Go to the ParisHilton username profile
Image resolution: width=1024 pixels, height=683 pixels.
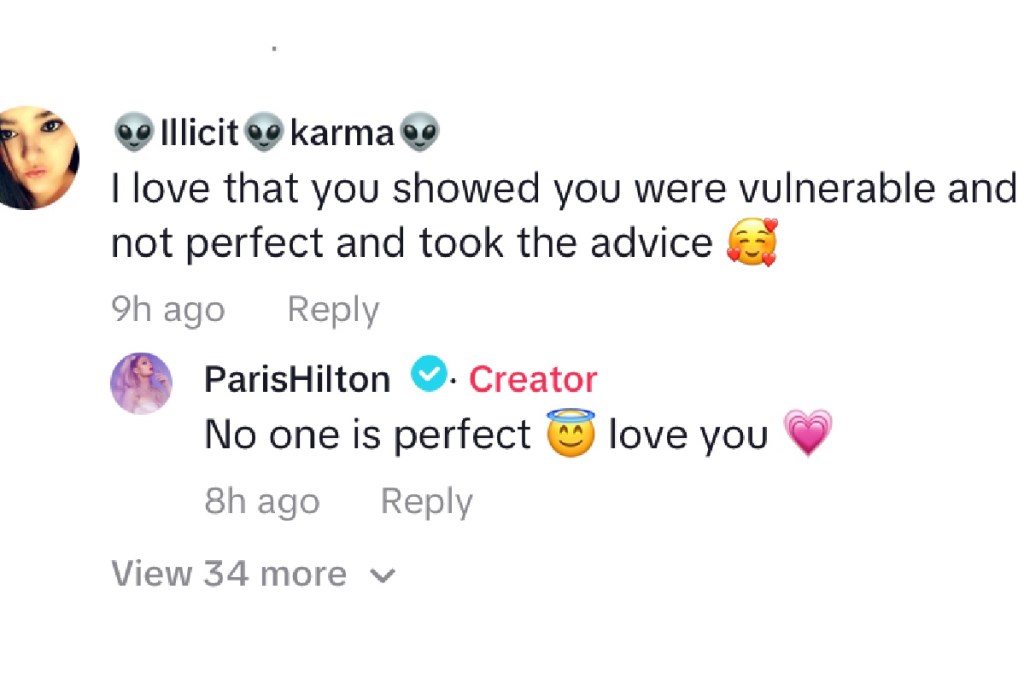click(x=297, y=379)
